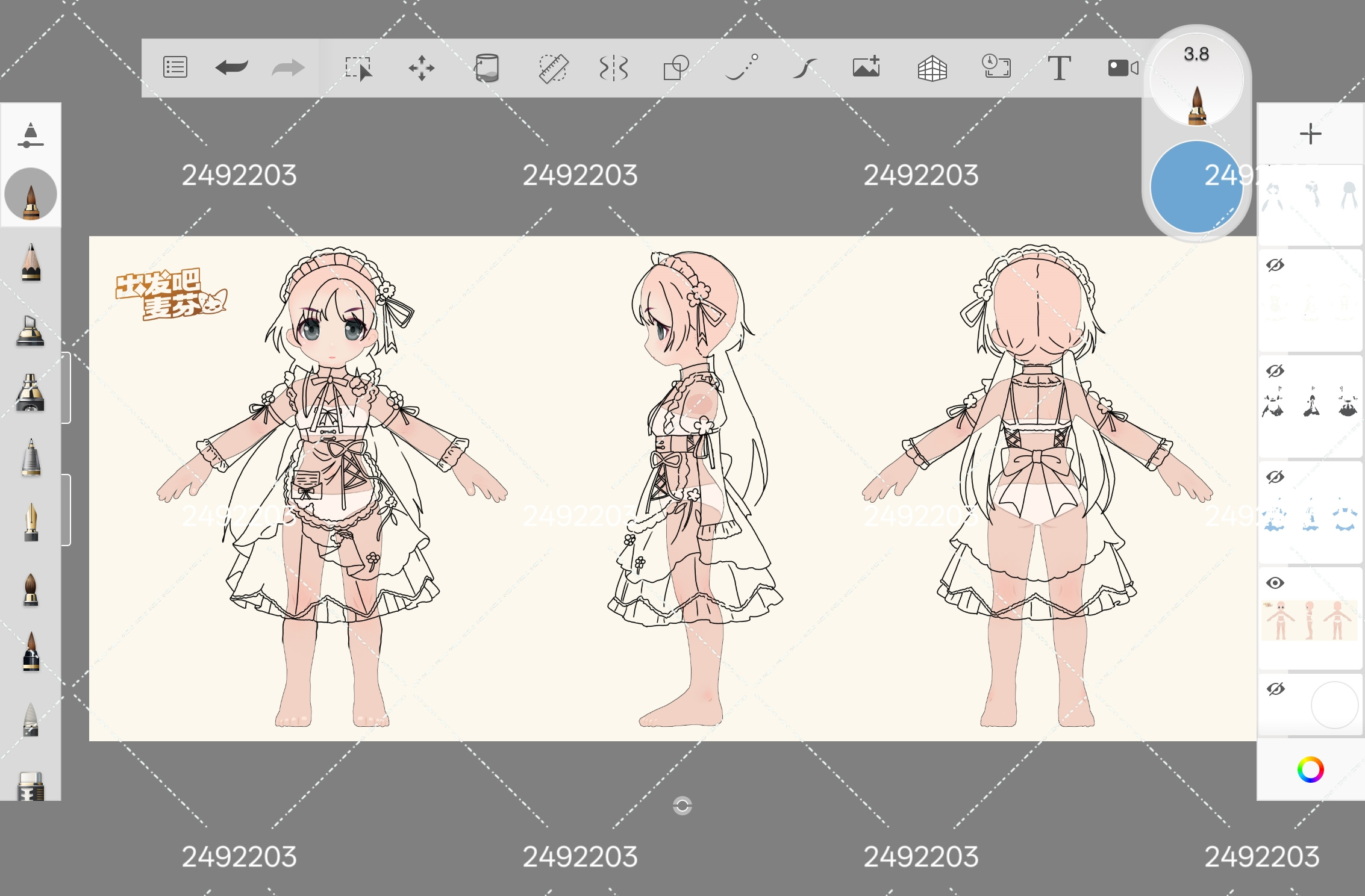Start recording with the video camera icon
Viewport: 1365px width, 896px height.
[x=1123, y=67]
